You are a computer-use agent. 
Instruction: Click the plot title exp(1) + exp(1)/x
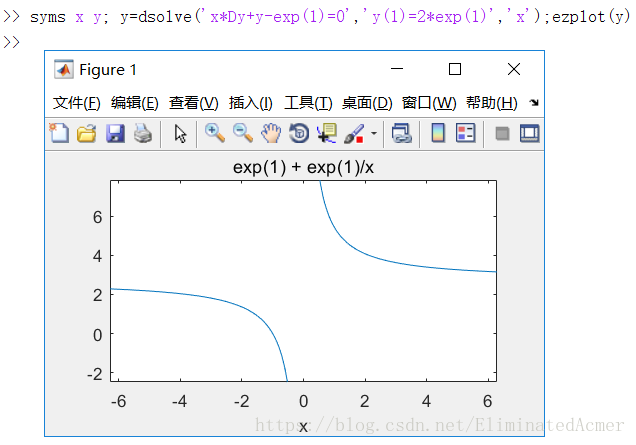click(303, 167)
